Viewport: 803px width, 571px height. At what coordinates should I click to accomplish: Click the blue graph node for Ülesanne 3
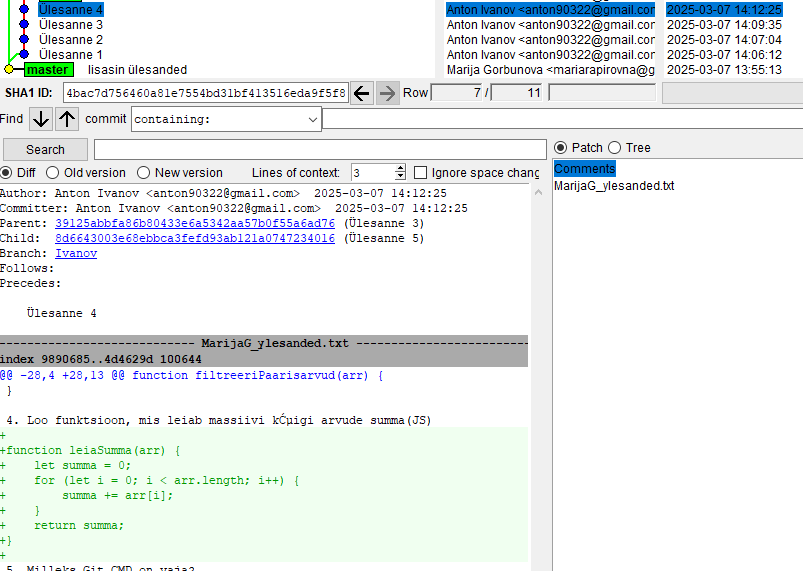tap(24, 24)
